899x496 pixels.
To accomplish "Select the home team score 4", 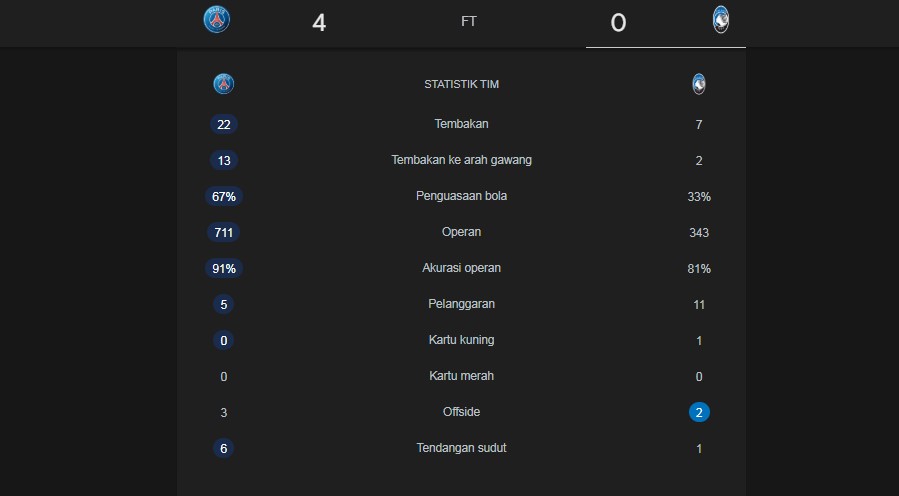I will (319, 23).
